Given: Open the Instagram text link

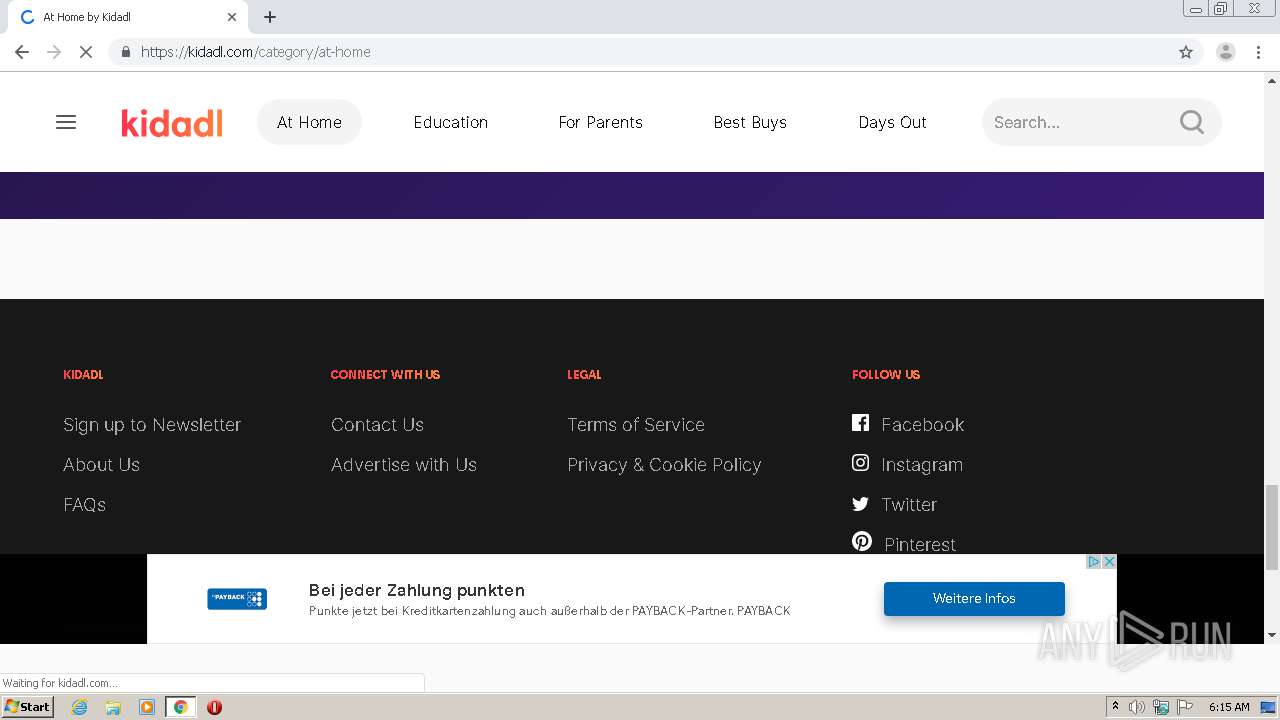Looking at the screenshot, I should [x=921, y=464].
